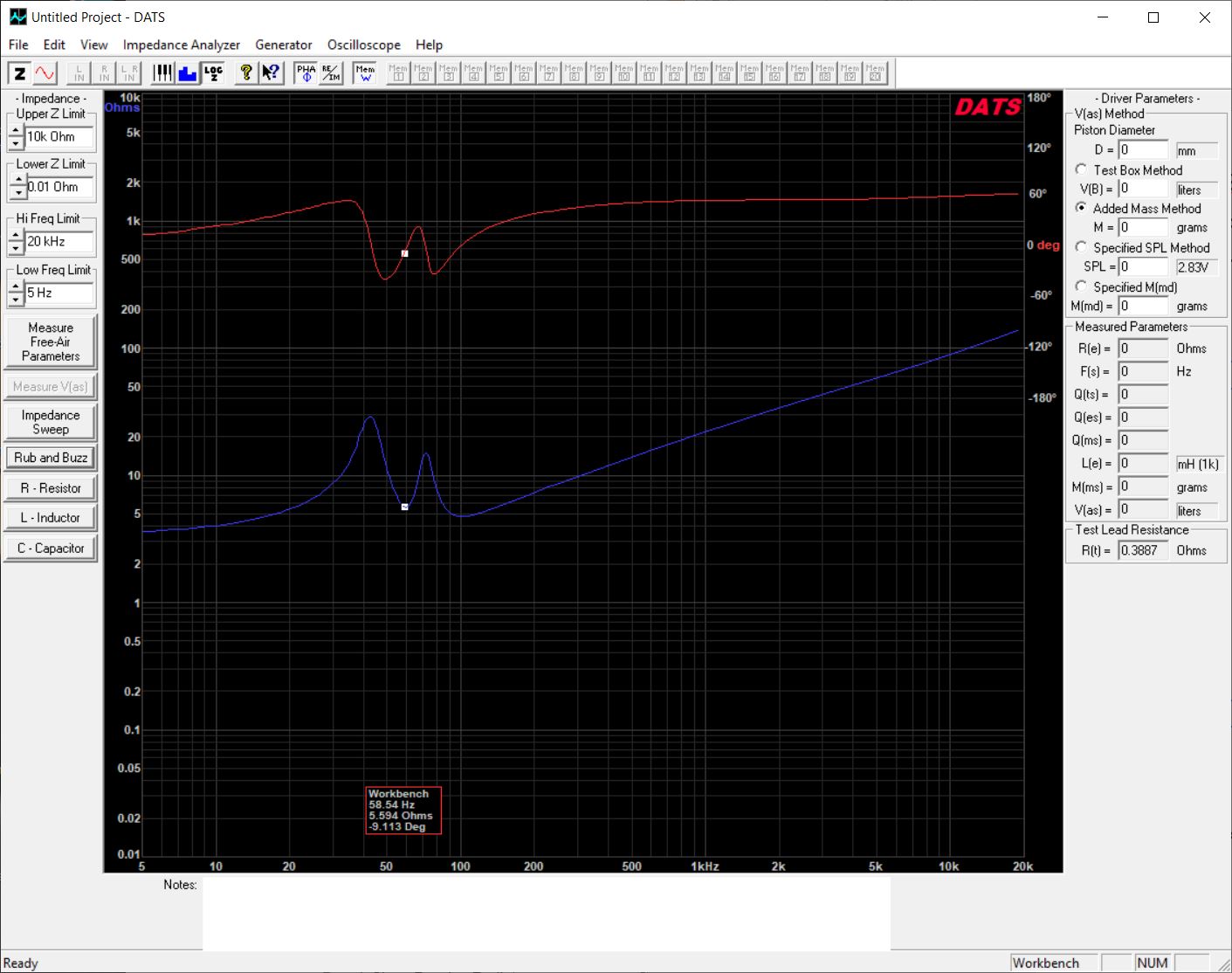This screenshot has height=973, width=1232.
Task: Click the Measure Free-Air Parameters button
Action: [51, 342]
